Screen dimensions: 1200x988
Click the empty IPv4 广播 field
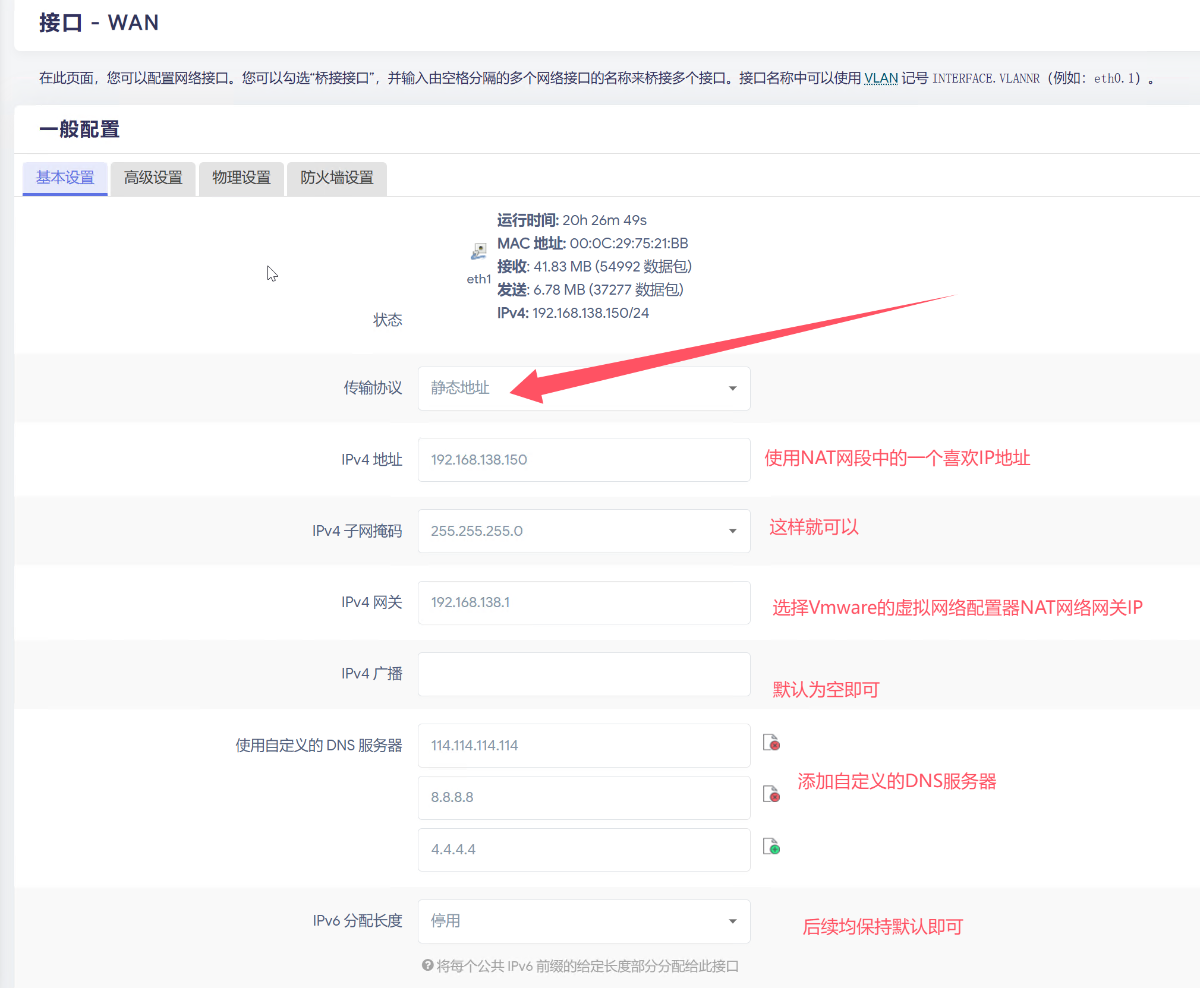584,674
